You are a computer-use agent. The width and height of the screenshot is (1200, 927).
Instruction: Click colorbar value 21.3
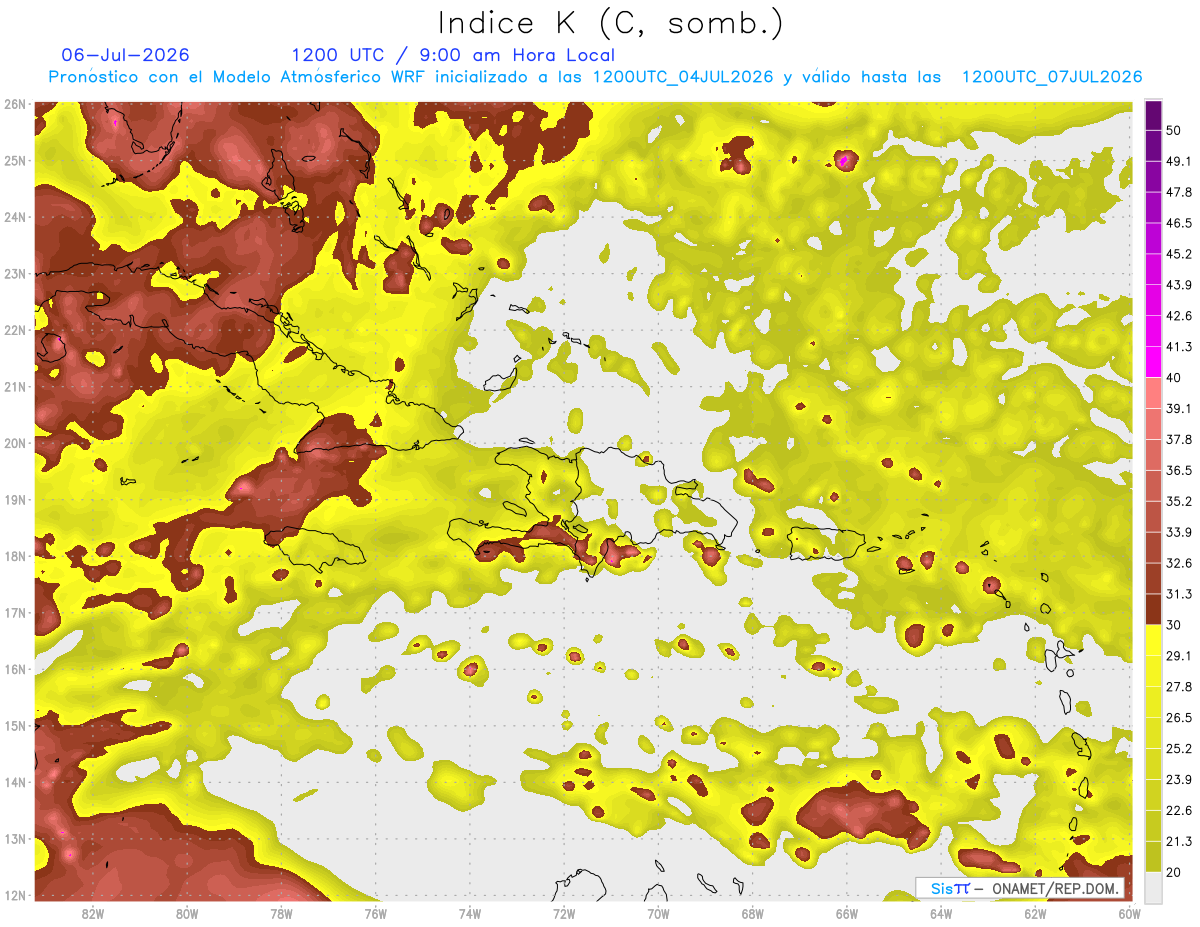(1180, 841)
